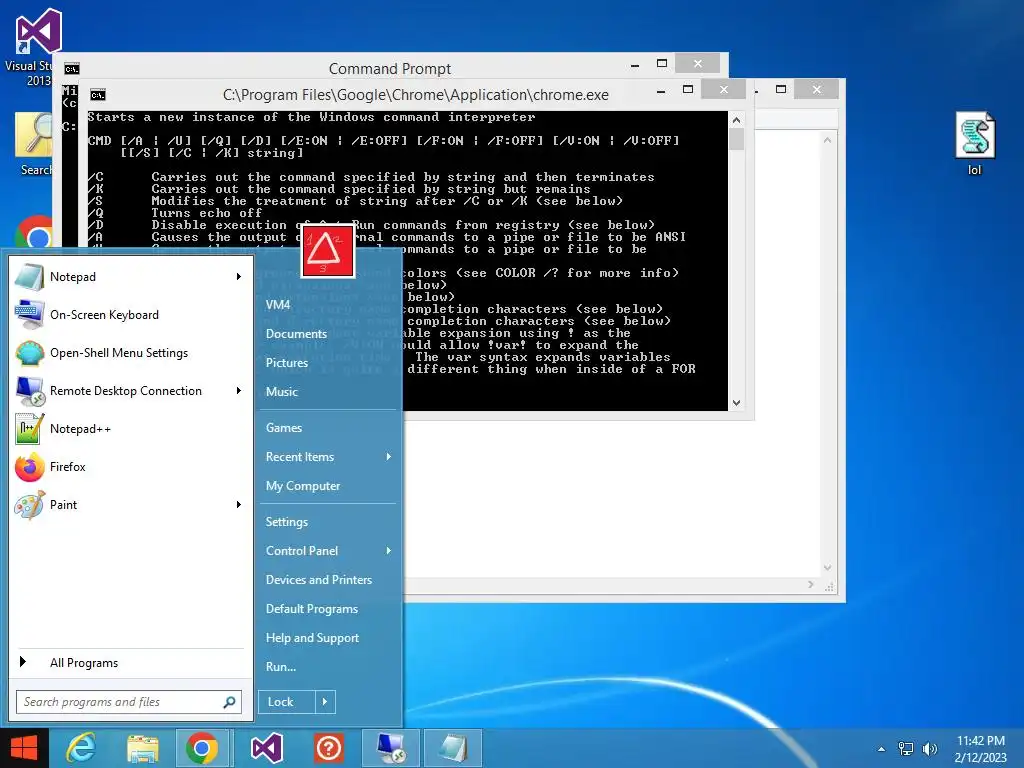This screenshot has height=768, width=1024.
Task: Expand the Control Panel submenu arrow
Action: 389,551
